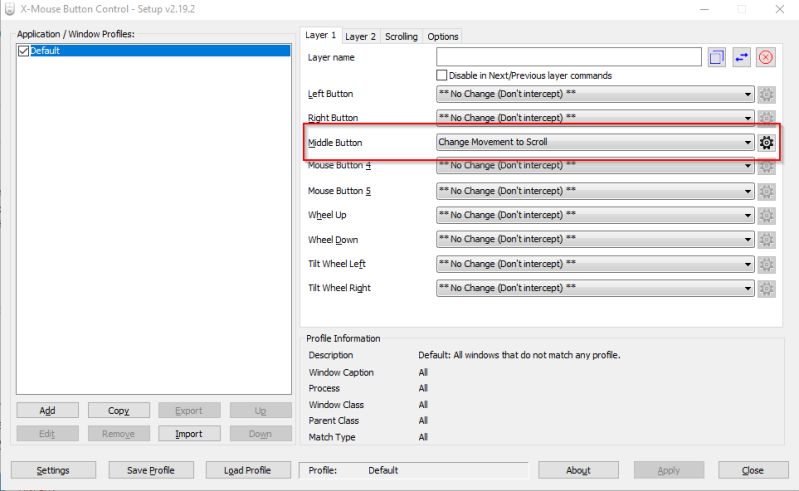Click the Layer name input field
The image size is (799, 491).
click(569, 57)
